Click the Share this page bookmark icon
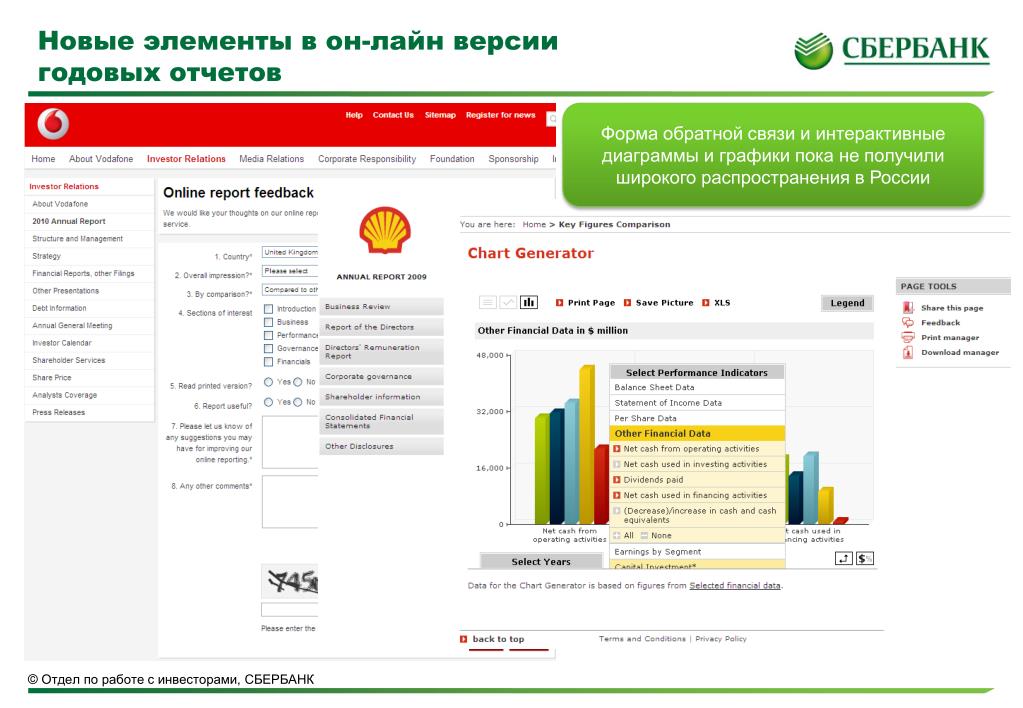This screenshot has width=1023, height=708. [x=908, y=307]
